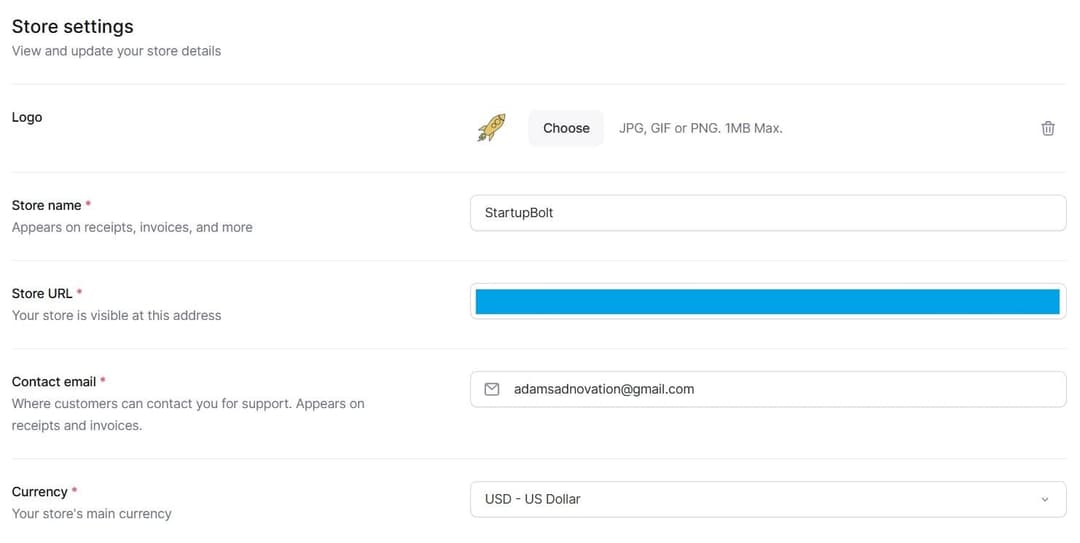Click the Contact email input field
Image resolution: width=1080 pixels, height=543 pixels.
click(x=768, y=389)
